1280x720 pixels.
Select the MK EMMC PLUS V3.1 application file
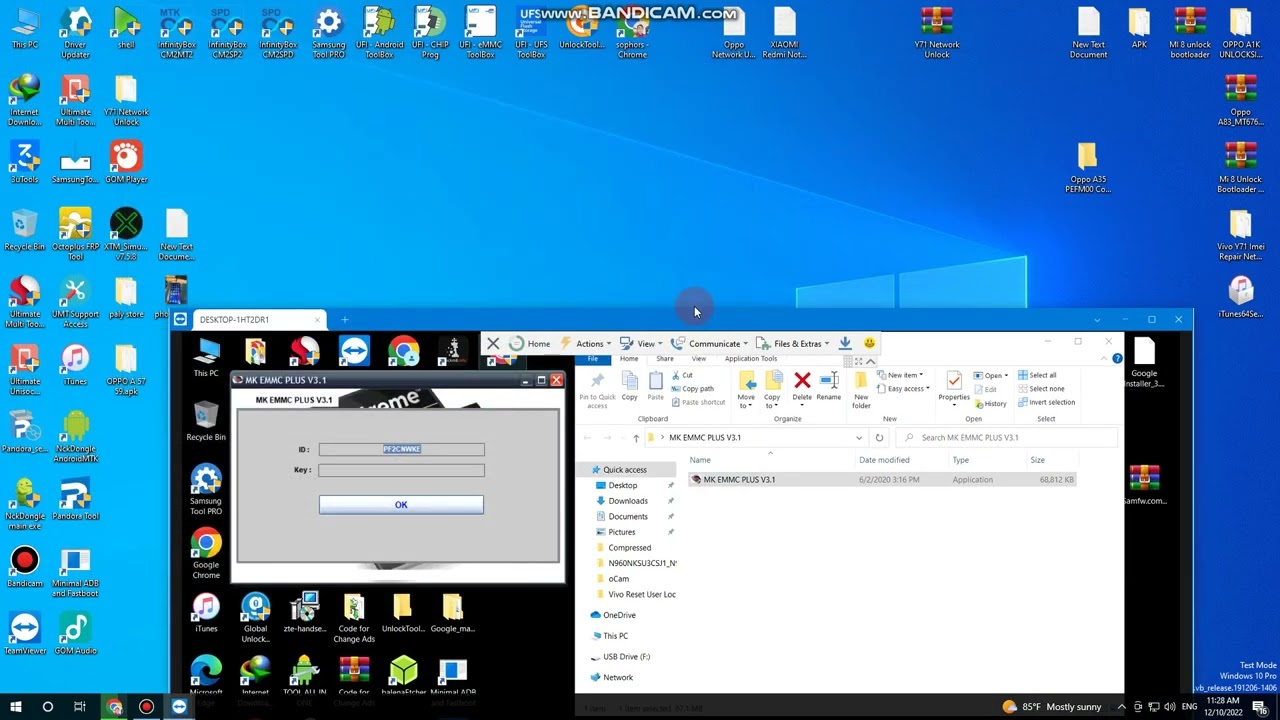(x=880, y=479)
